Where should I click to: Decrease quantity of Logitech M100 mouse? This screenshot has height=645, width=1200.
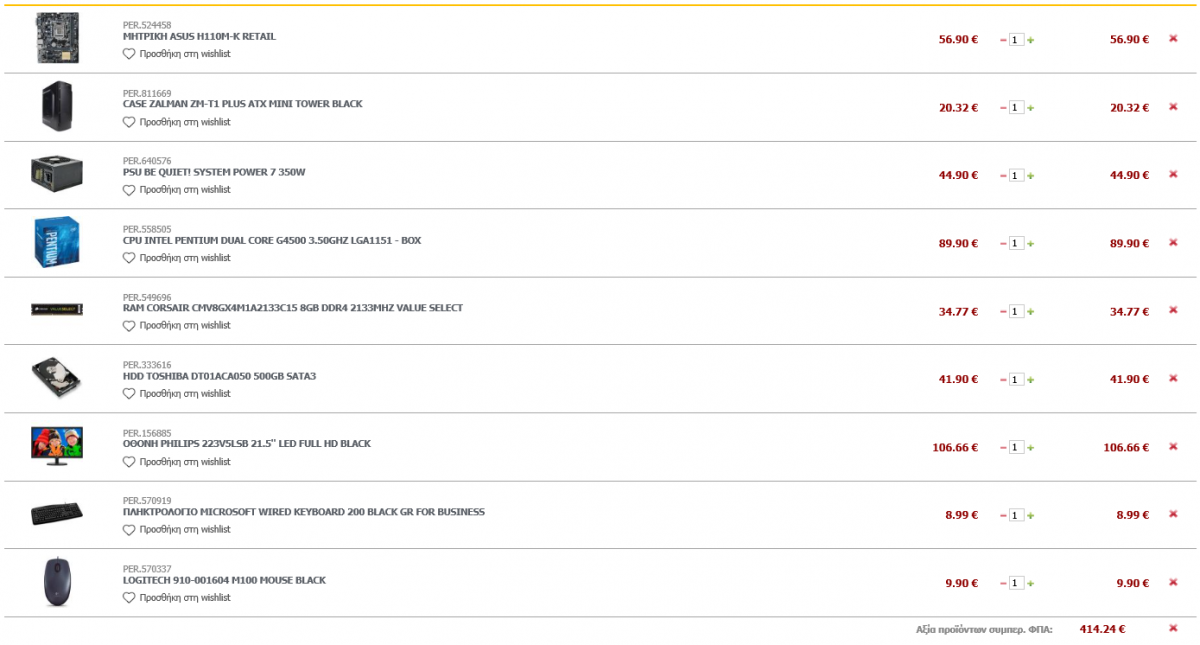point(1003,584)
